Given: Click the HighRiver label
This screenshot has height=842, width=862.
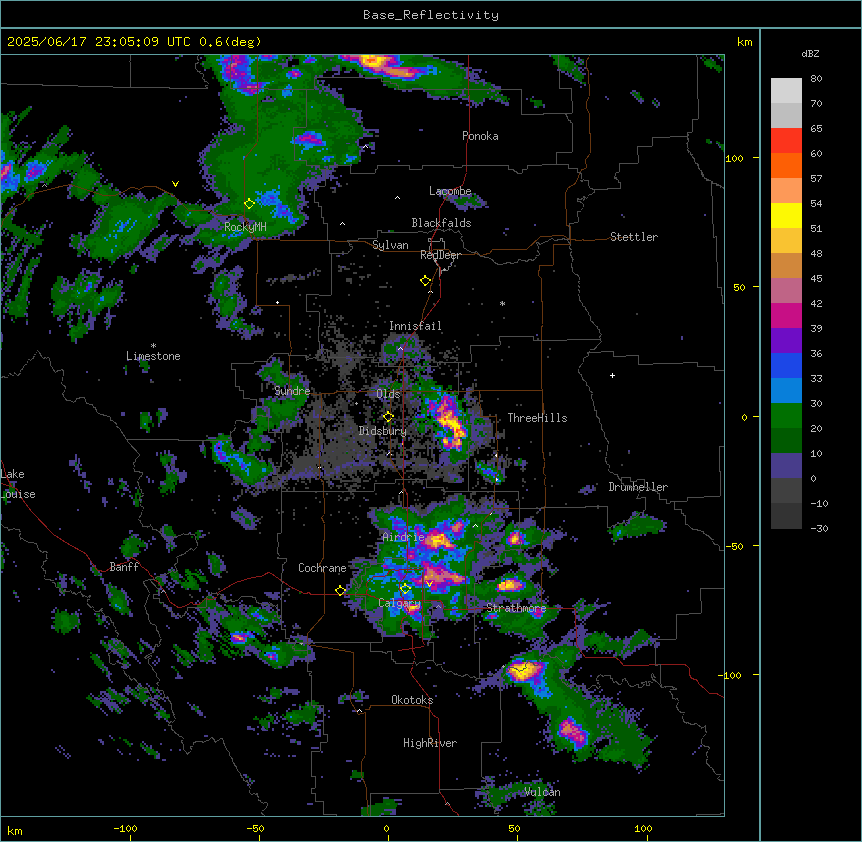Looking at the screenshot, I should click(x=430, y=743).
